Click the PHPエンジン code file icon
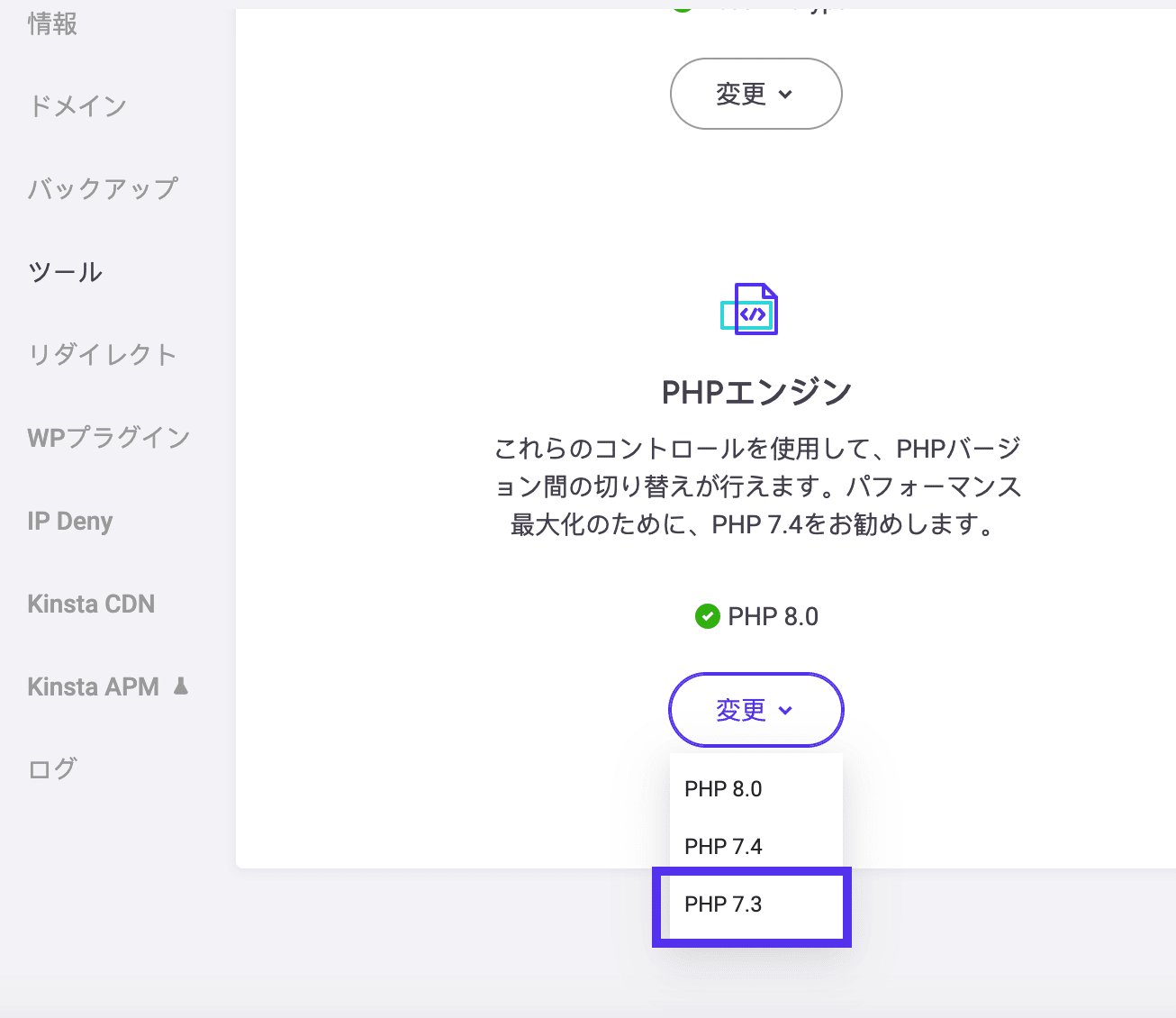 pyautogui.click(x=750, y=310)
